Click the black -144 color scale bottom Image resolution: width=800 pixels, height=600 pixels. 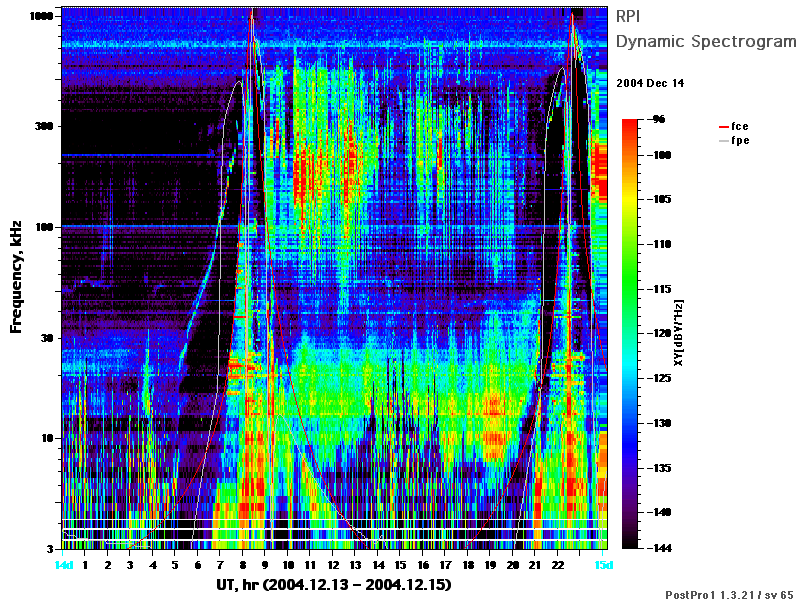click(x=630, y=545)
